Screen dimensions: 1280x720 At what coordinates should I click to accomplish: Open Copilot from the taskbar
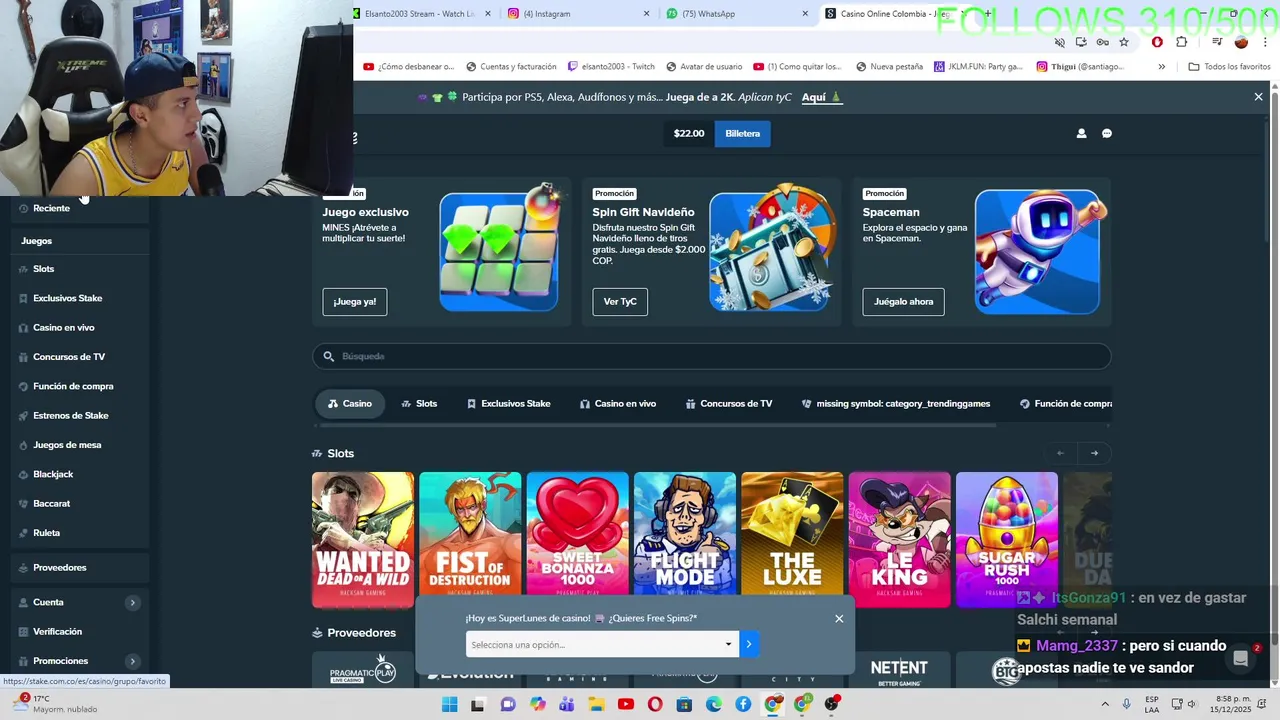click(x=538, y=705)
